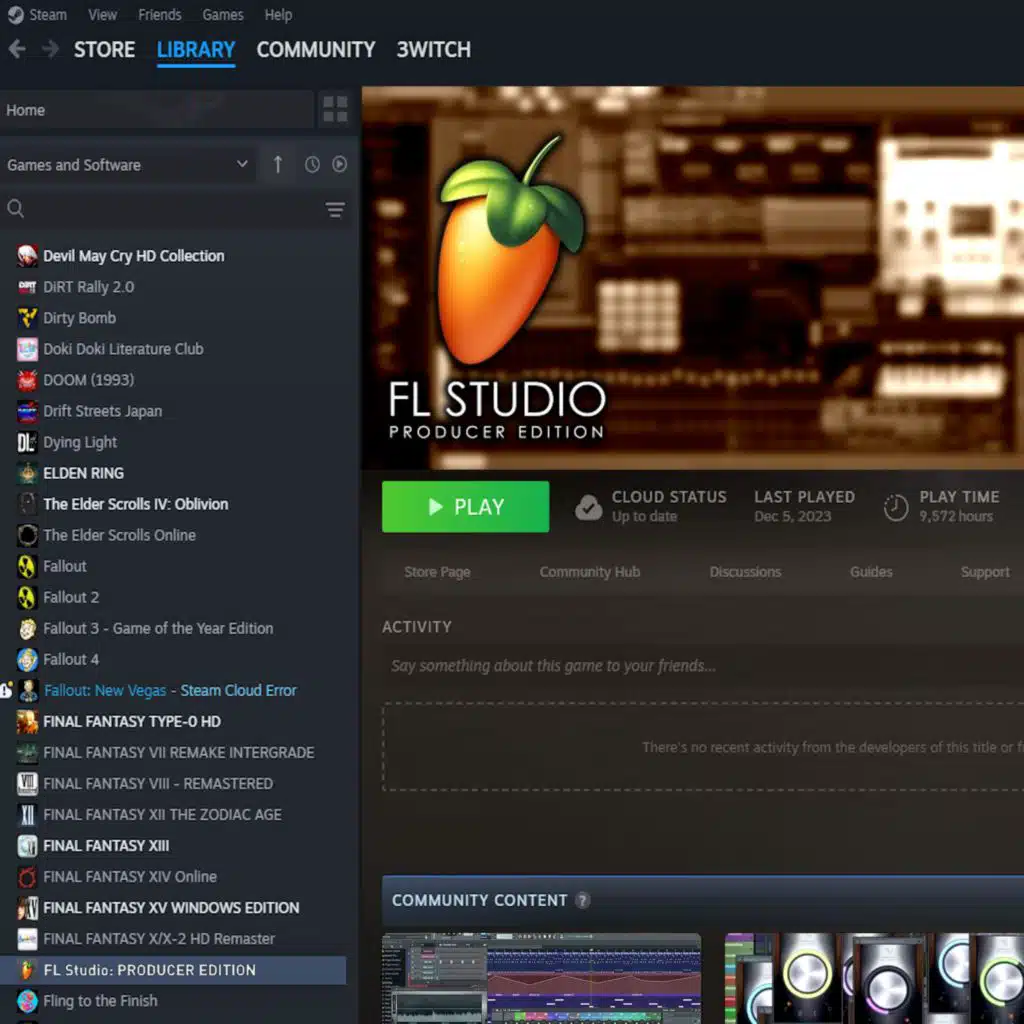Click the library search field
The height and width of the screenshot is (1024, 1024).
tap(173, 209)
